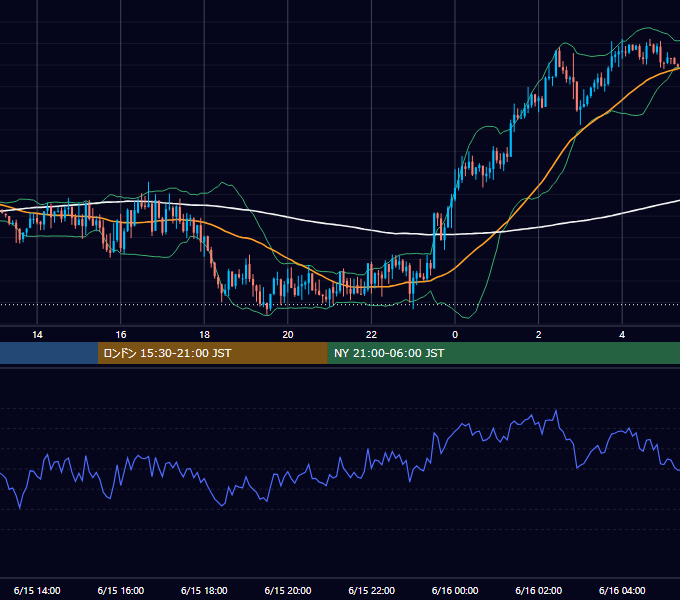Click the white dotted horizontal price level line
680x600 pixels.
(x=338, y=305)
